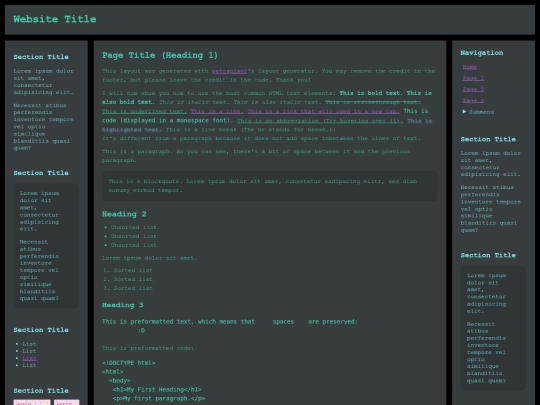Click the 'This is an abbreviation' text
This screenshot has width=540, height=405.
coord(320,121)
